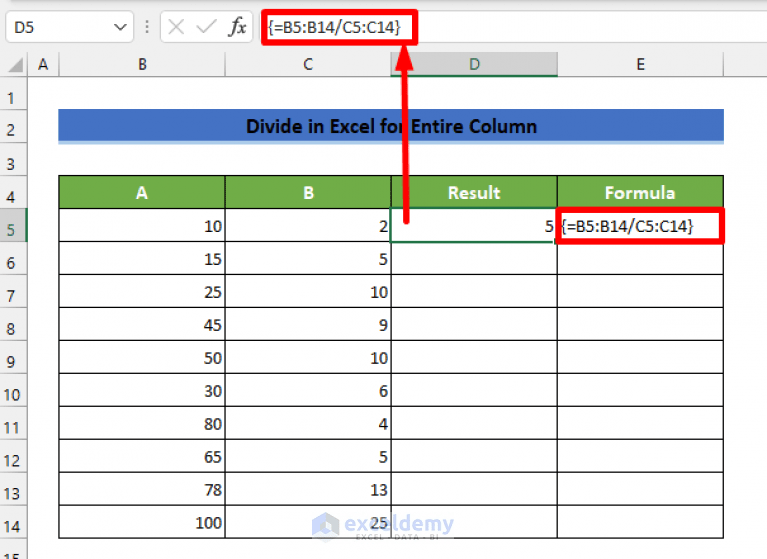Image resolution: width=767 pixels, height=559 pixels.
Task: Select cell C9 containing 10
Action: [308, 358]
